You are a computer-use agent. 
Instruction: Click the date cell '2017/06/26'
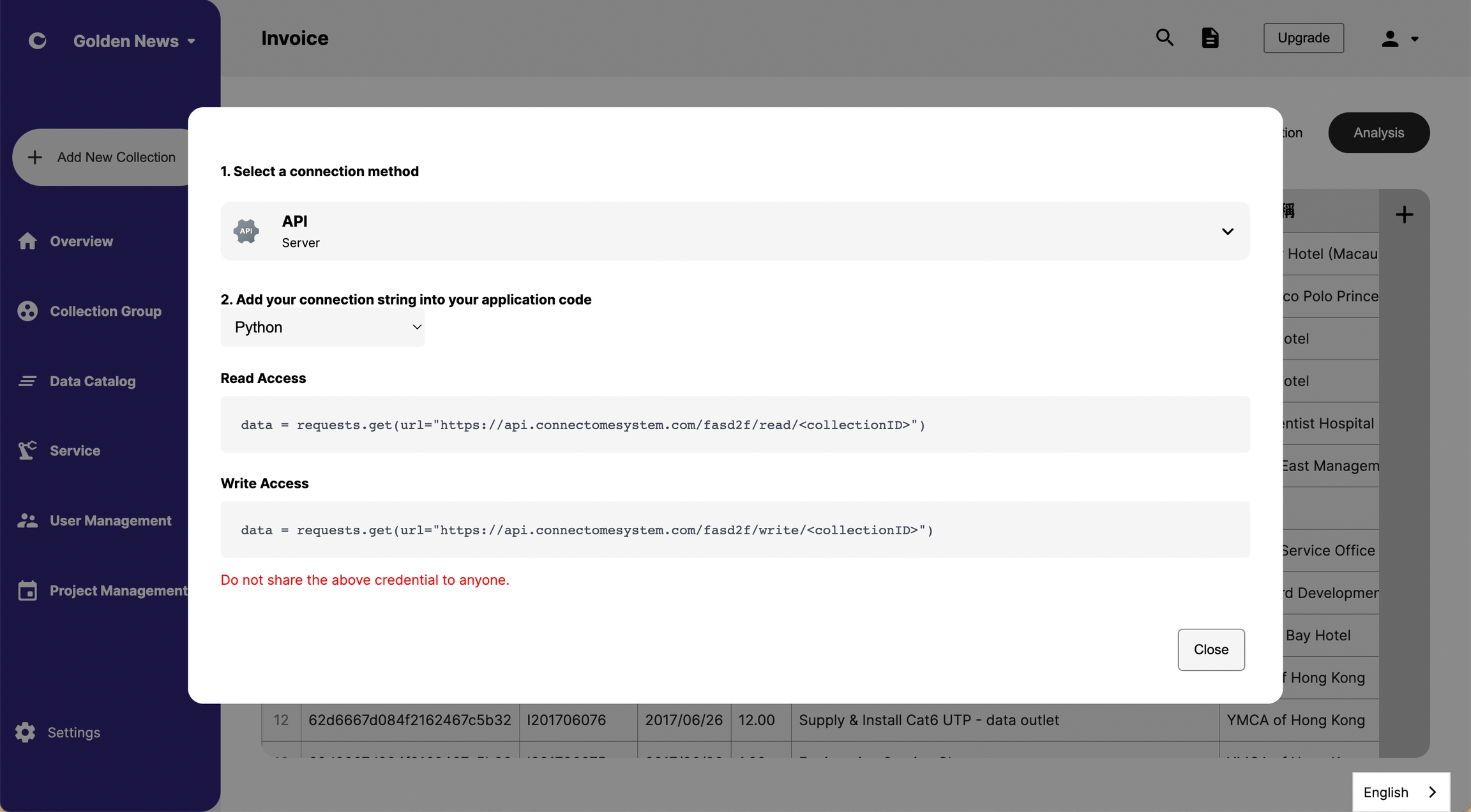(684, 720)
